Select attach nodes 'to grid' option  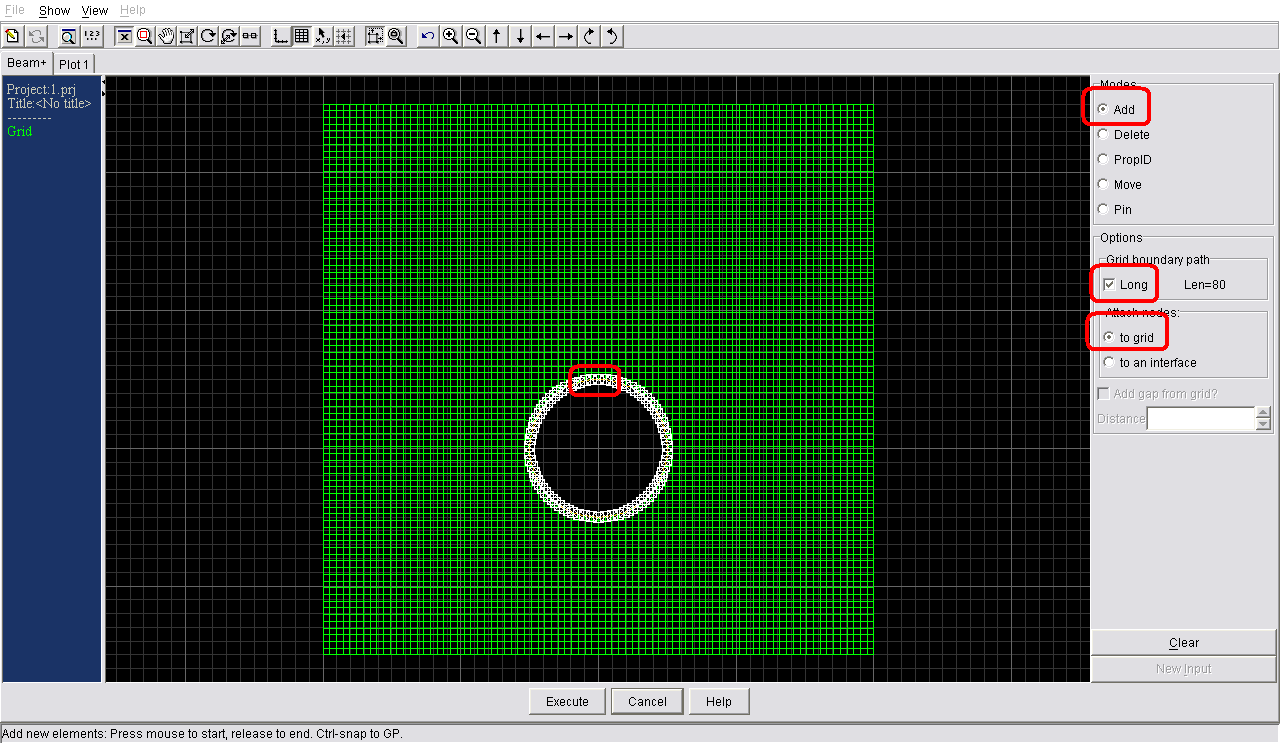tap(1109, 338)
